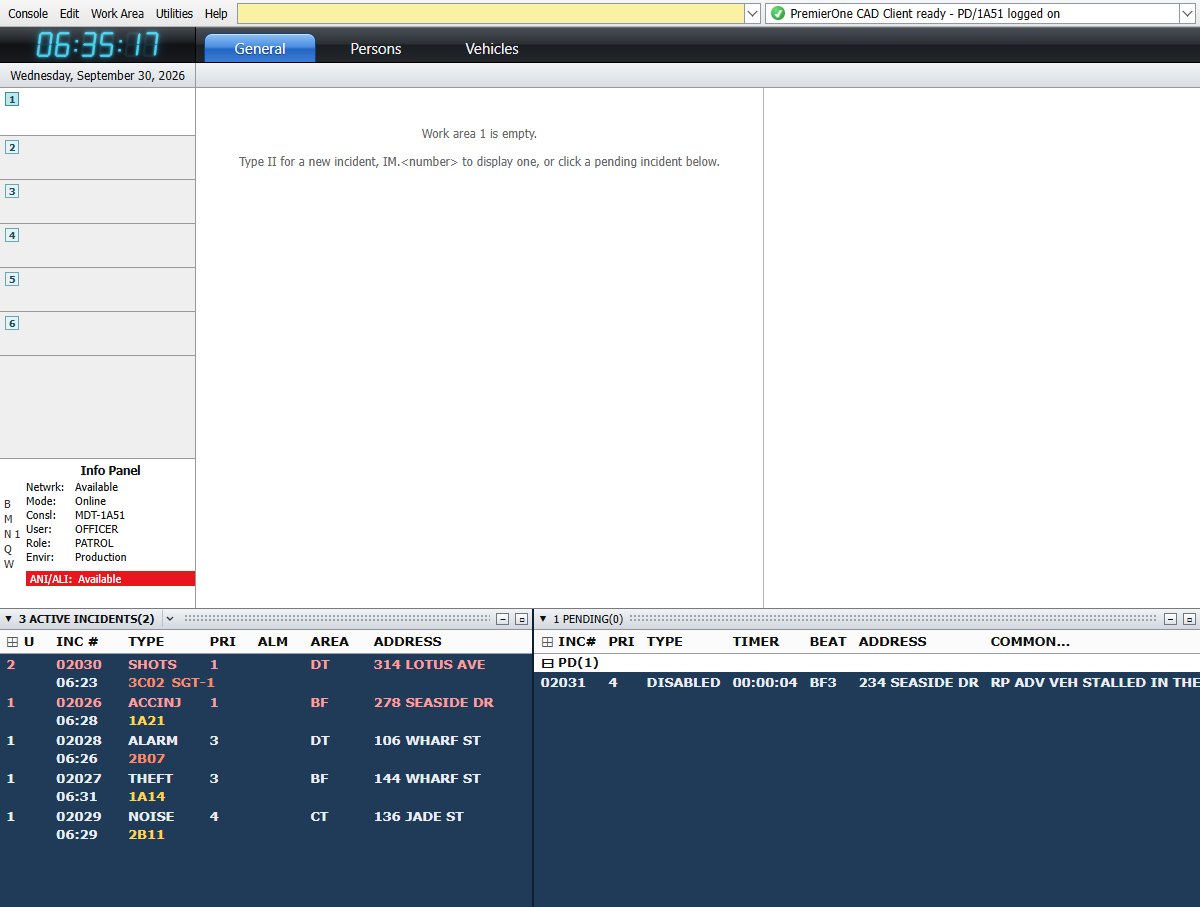This screenshot has width=1200, height=907.
Task: Restore the Active Incidents panel size
Action: 521,619
